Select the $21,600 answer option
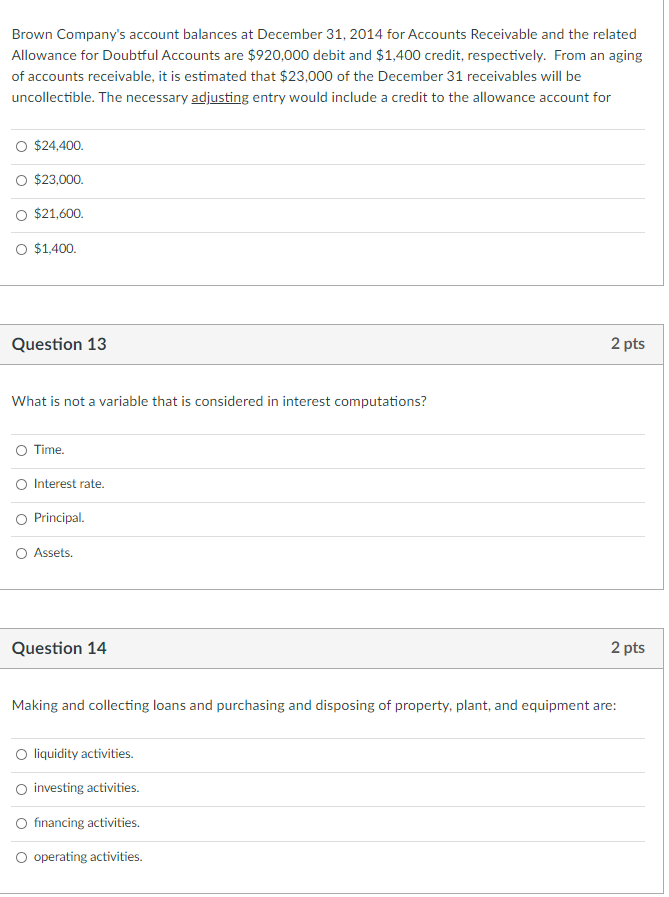 (21, 214)
